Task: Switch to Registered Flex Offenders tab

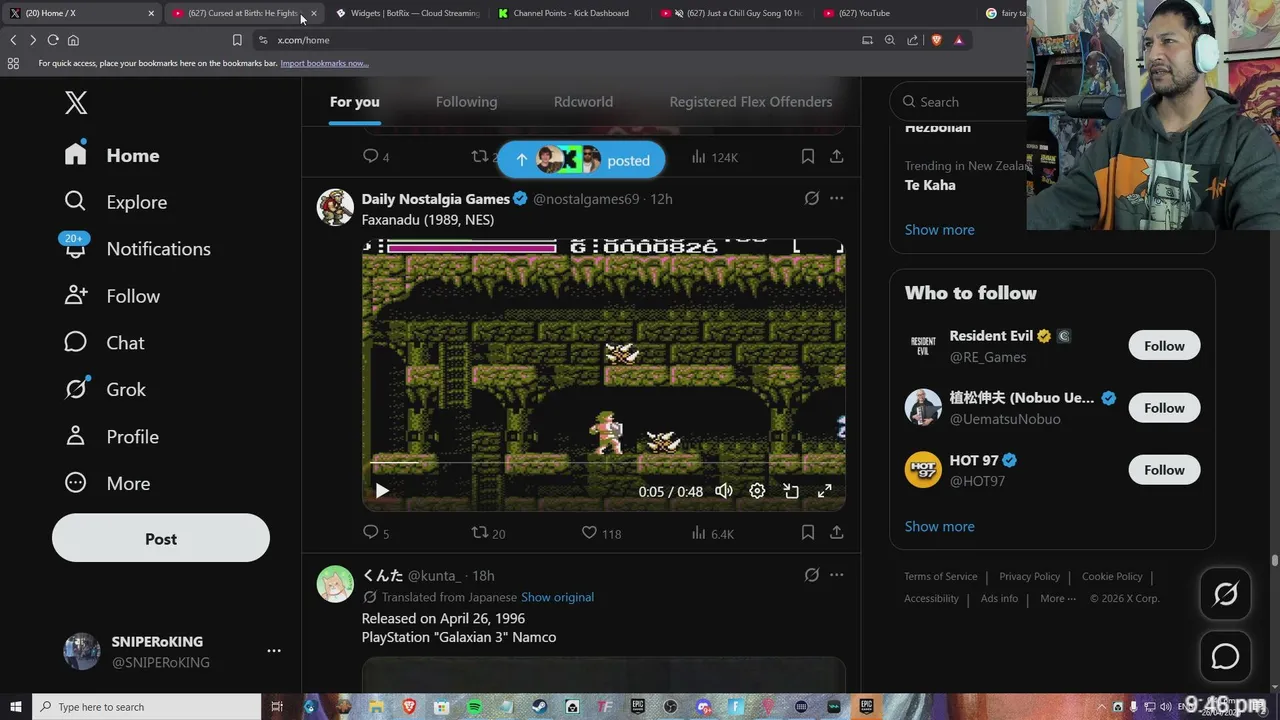Action: [750, 102]
